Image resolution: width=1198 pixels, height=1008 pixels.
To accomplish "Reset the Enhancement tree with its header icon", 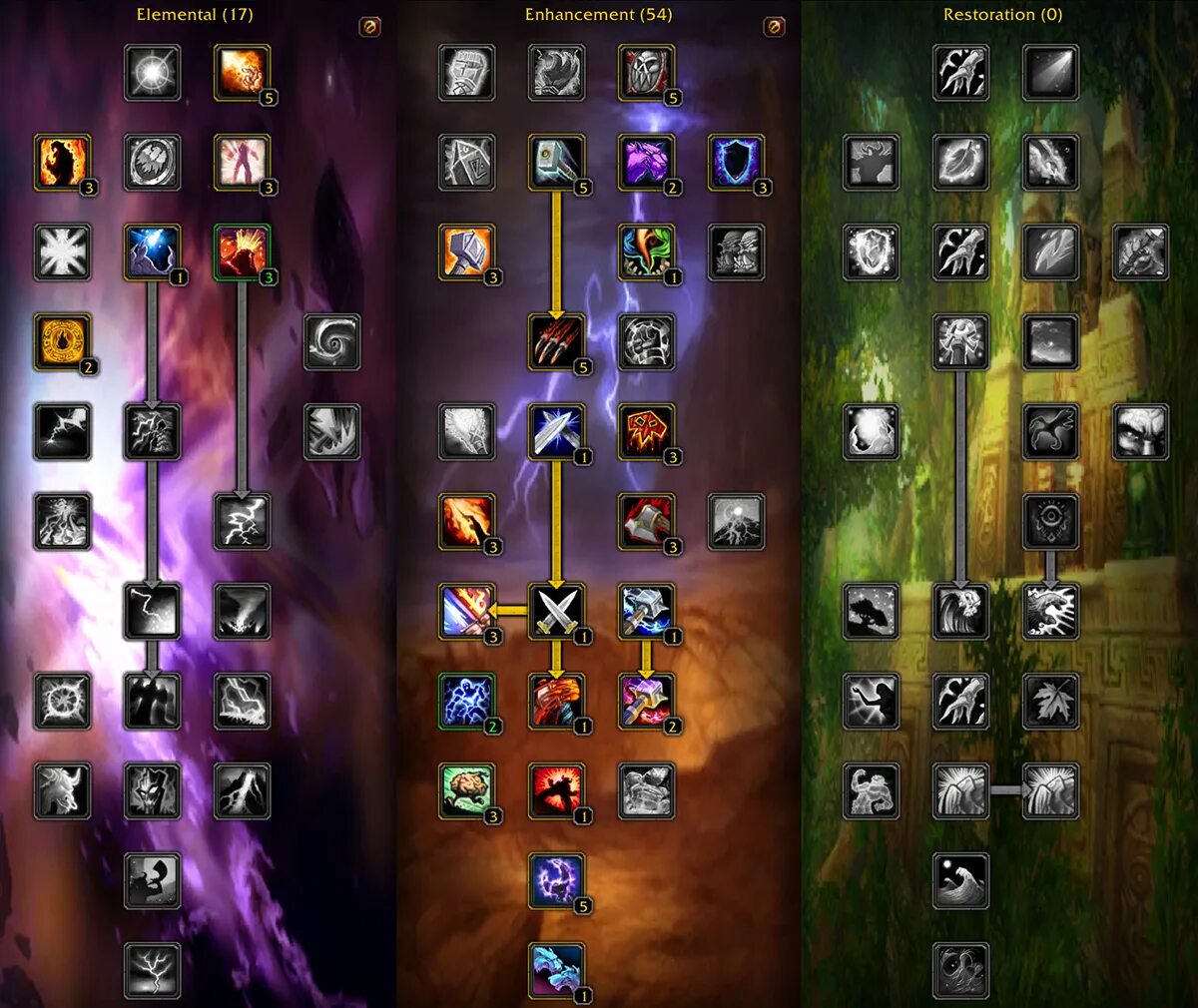I will coord(774,27).
